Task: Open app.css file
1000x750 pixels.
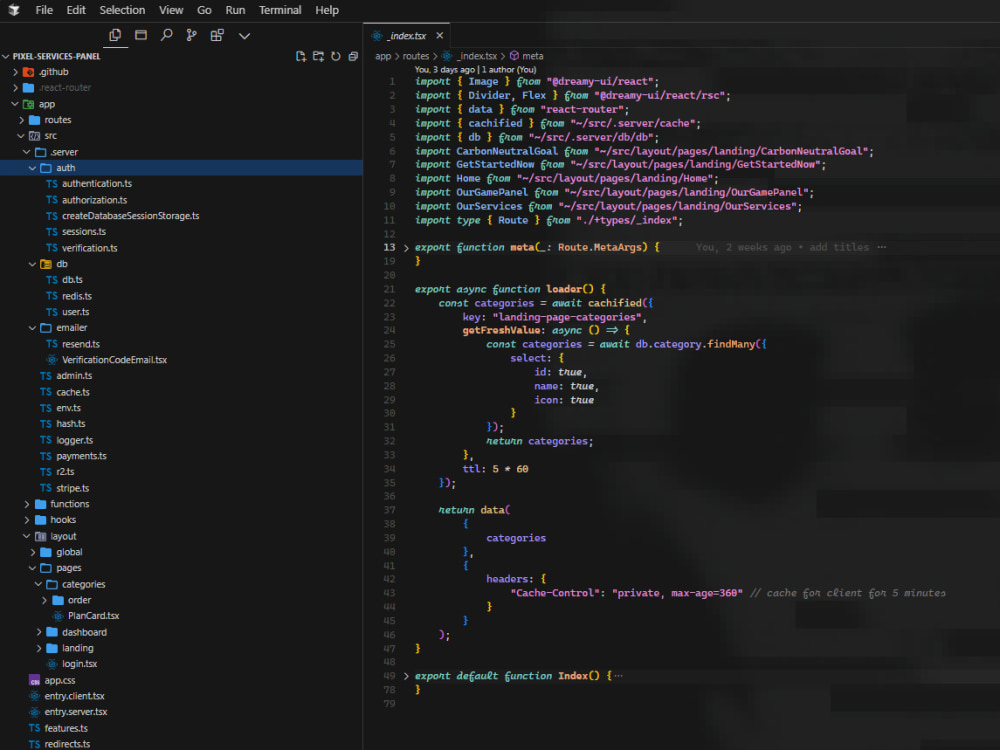Action: click(60, 680)
